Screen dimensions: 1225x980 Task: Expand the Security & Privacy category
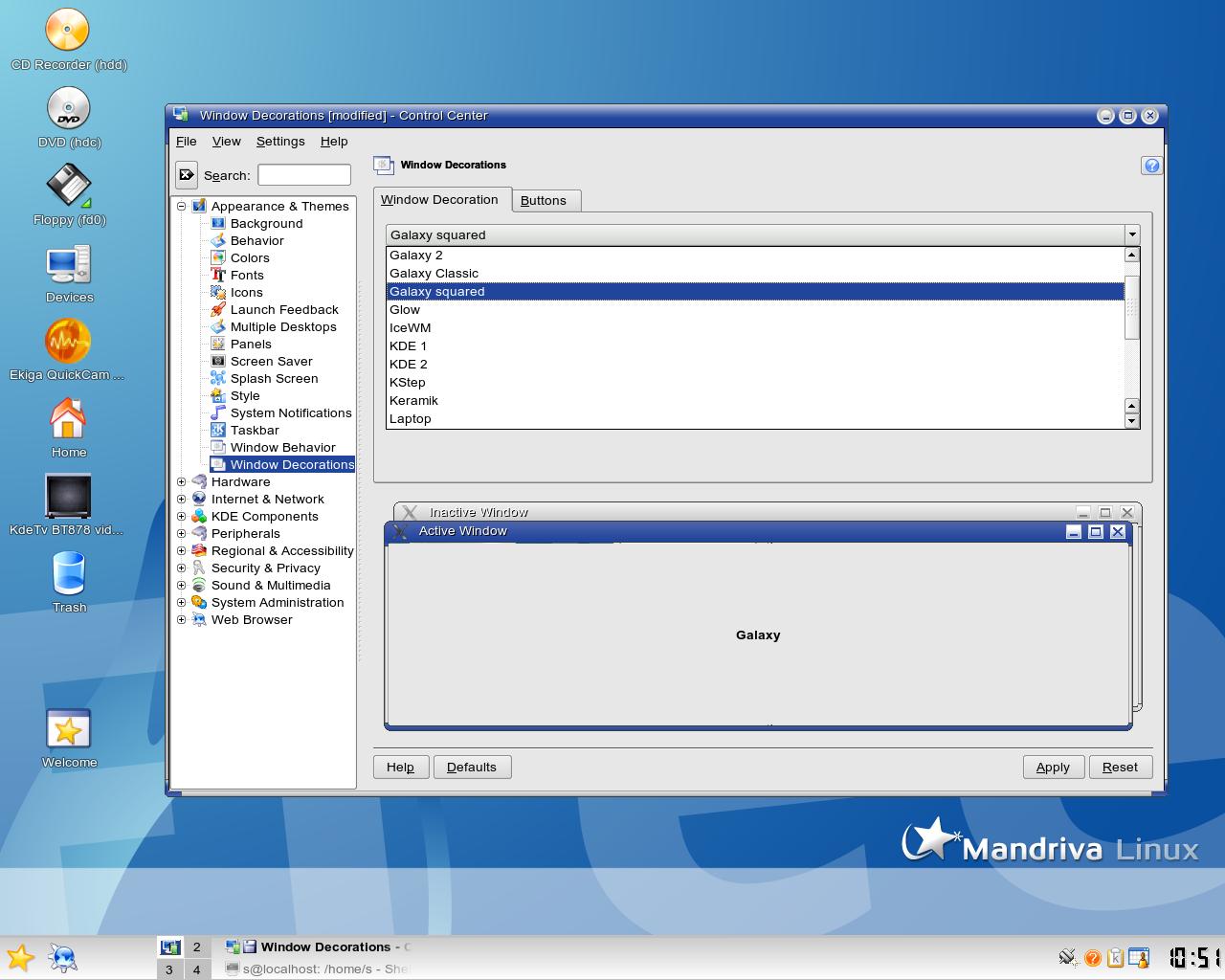tap(181, 568)
